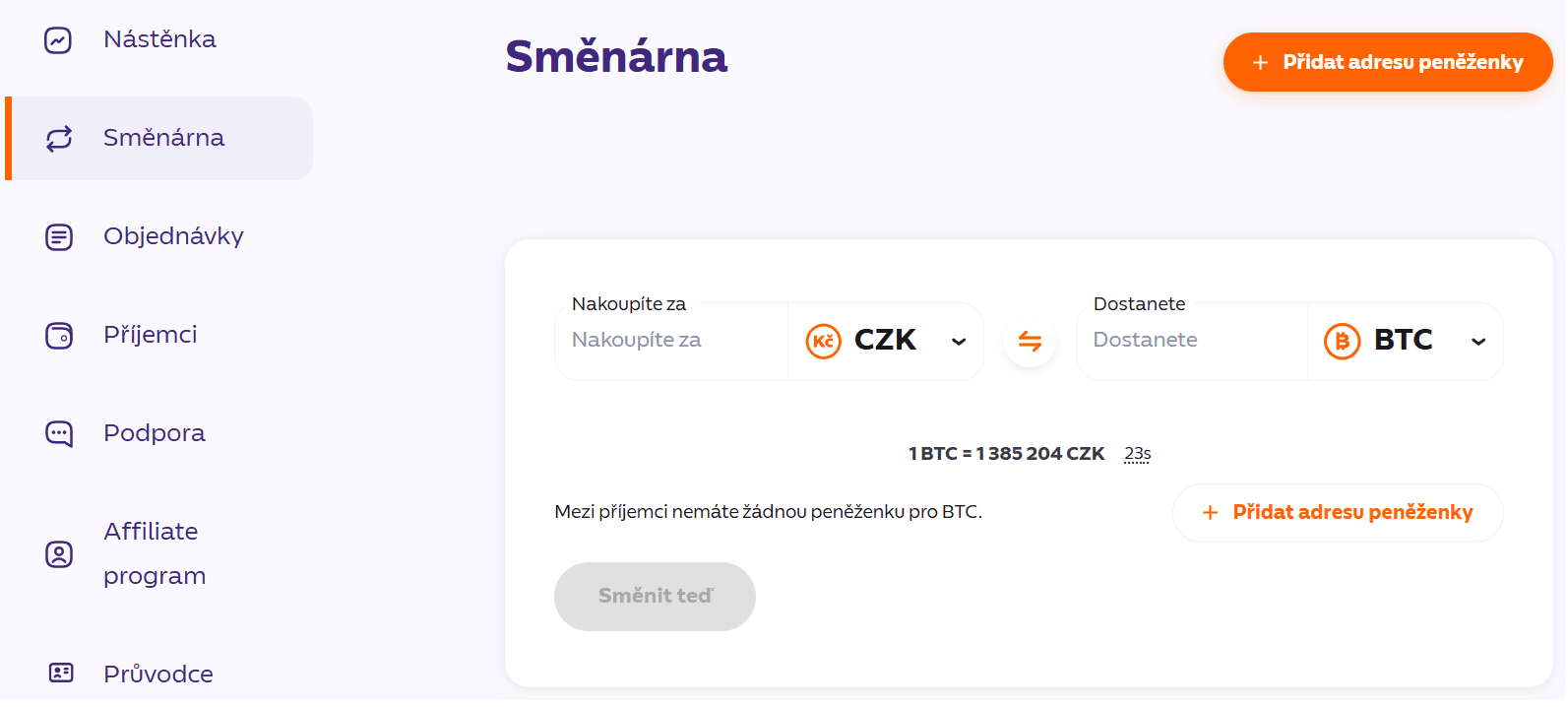Click the orange Bitcoin symbol icon
Screen dimensions: 1568x707
click(1342, 342)
